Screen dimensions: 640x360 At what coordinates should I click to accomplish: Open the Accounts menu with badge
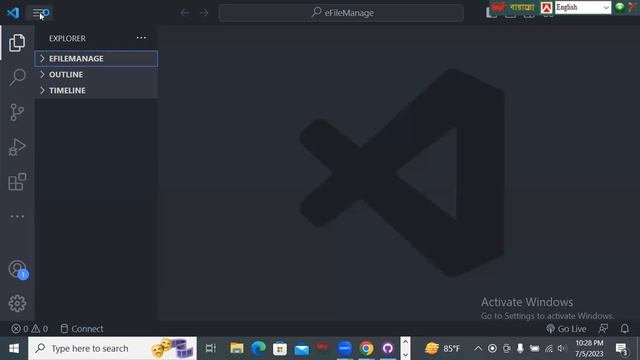click(x=18, y=269)
